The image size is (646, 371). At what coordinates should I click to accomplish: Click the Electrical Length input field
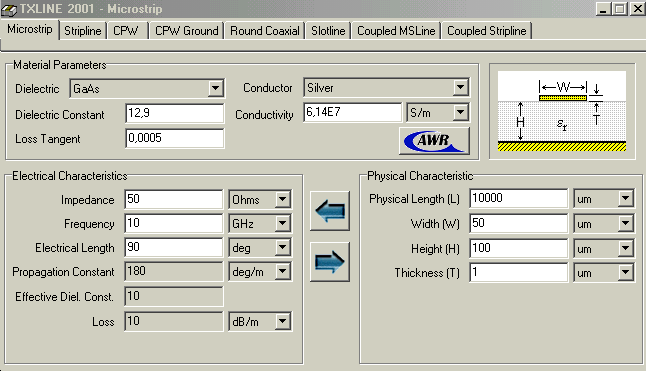coord(173,247)
